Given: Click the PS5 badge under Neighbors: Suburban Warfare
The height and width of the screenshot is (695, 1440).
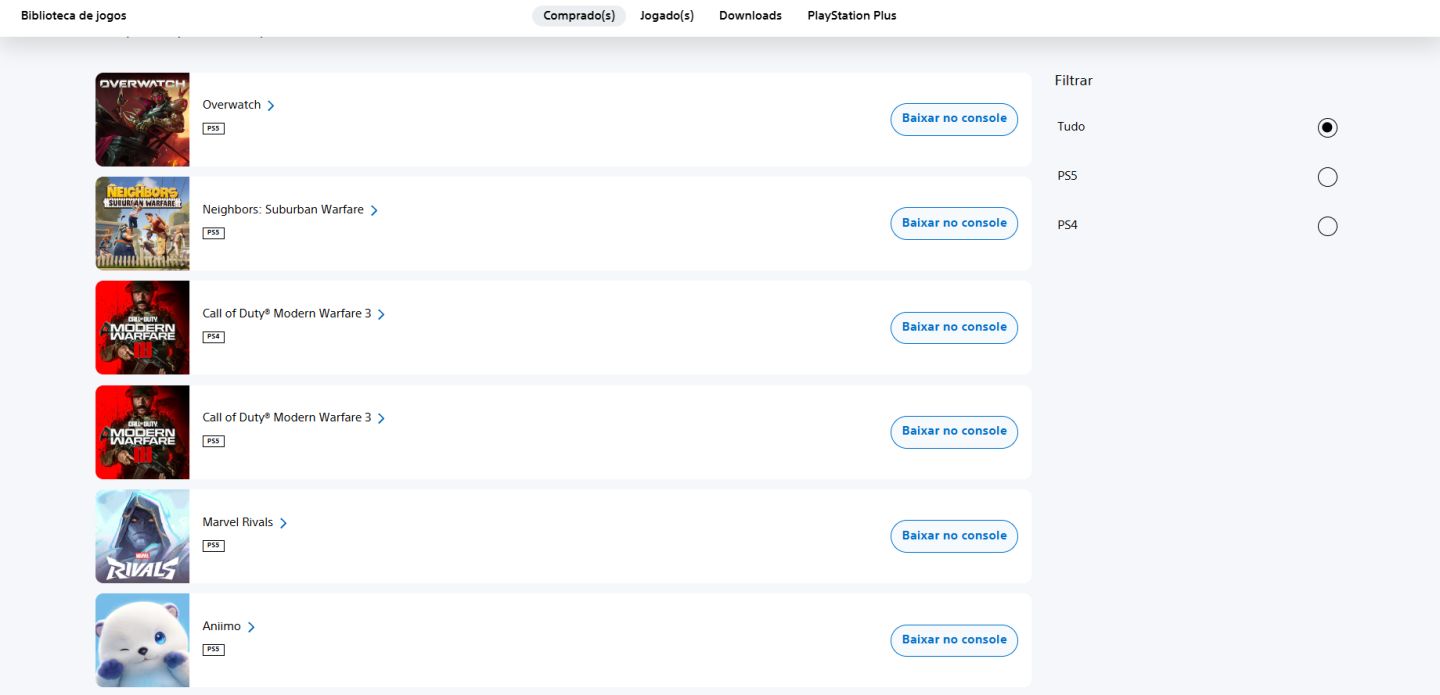Looking at the screenshot, I should pyautogui.click(x=213, y=233).
